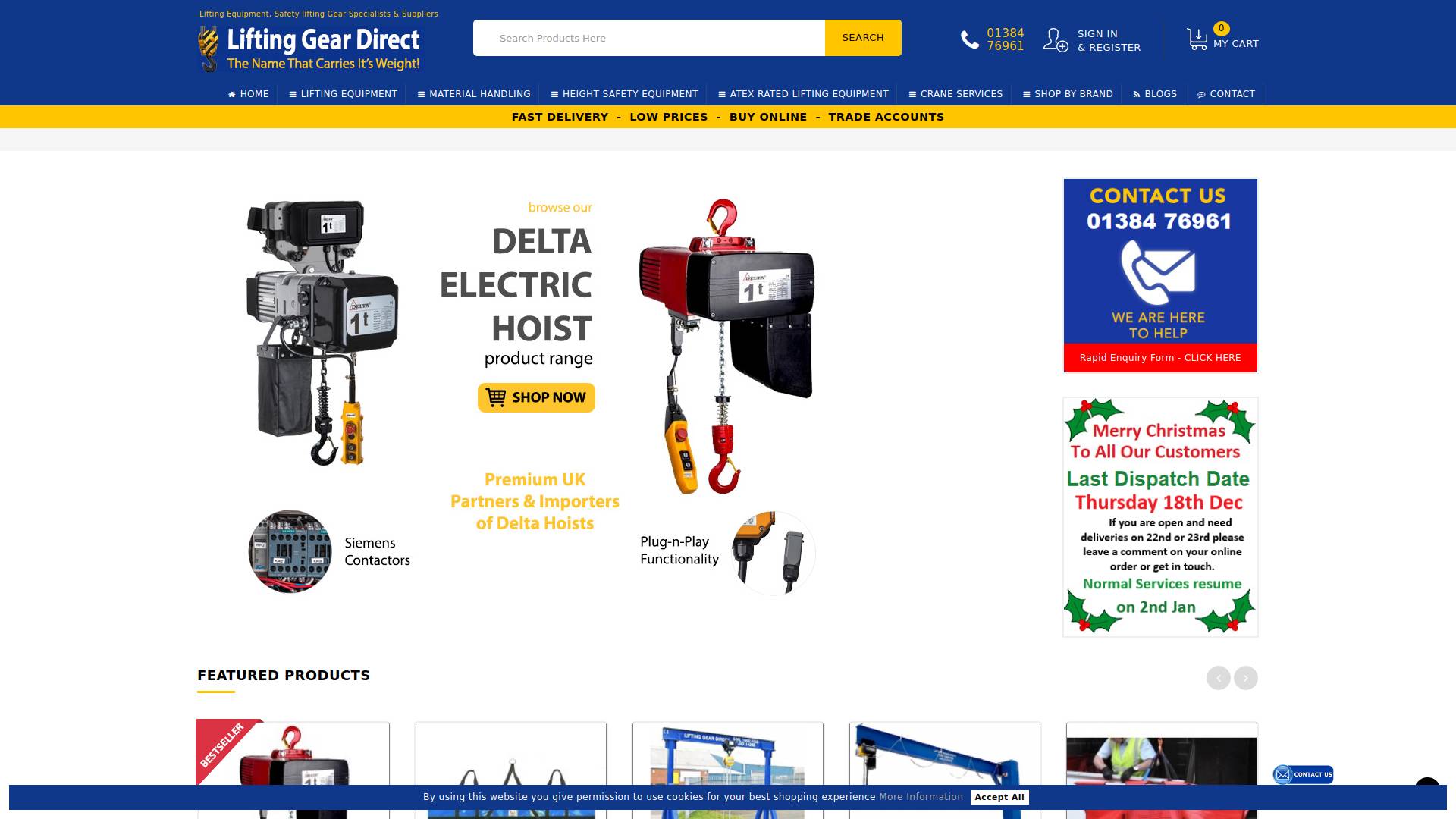Image resolution: width=1456 pixels, height=819 pixels.
Task: Click the house icon beside HOME
Action: (x=232, y=93)
